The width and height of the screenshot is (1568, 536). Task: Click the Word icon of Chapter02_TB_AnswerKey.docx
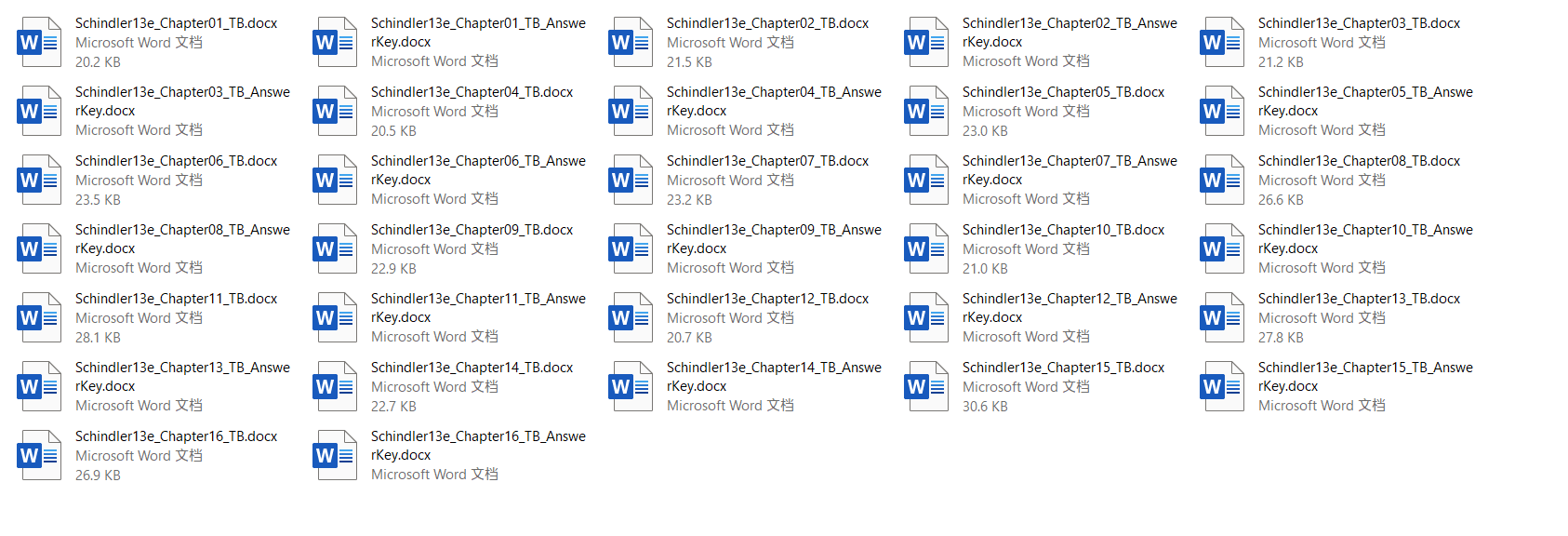click(x=926, y=42)
